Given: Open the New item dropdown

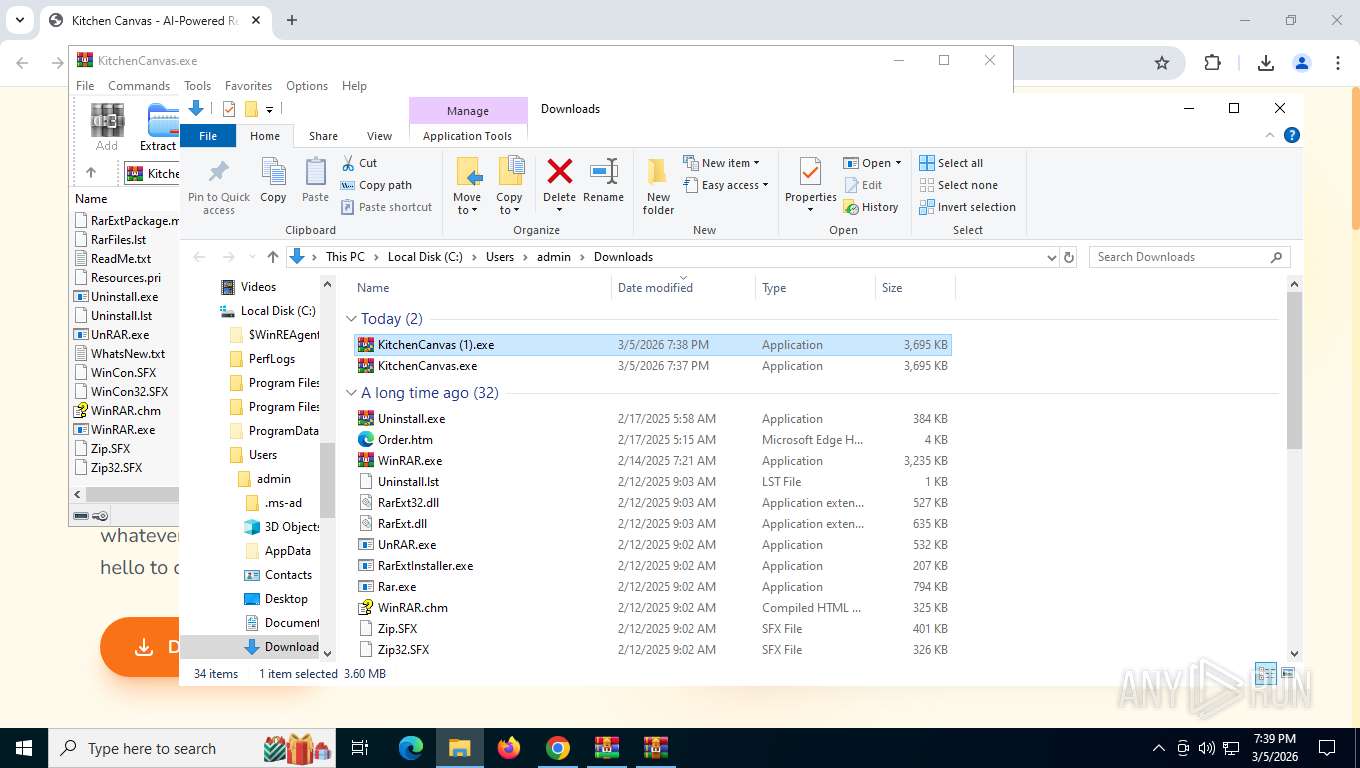Looking at the screenshot, I should (x=722, y=163).
